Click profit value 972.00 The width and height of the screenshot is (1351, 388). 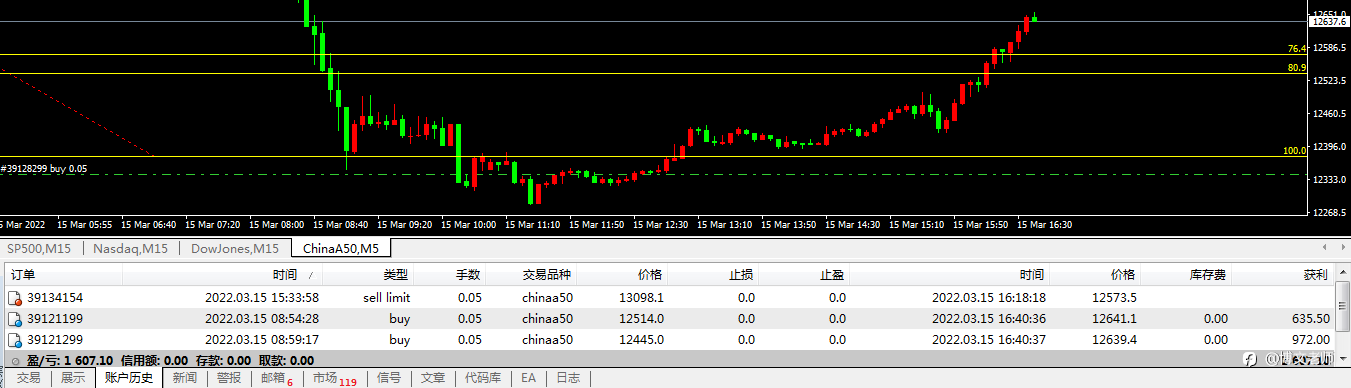pyautogui.click(x=1310, y=341)
